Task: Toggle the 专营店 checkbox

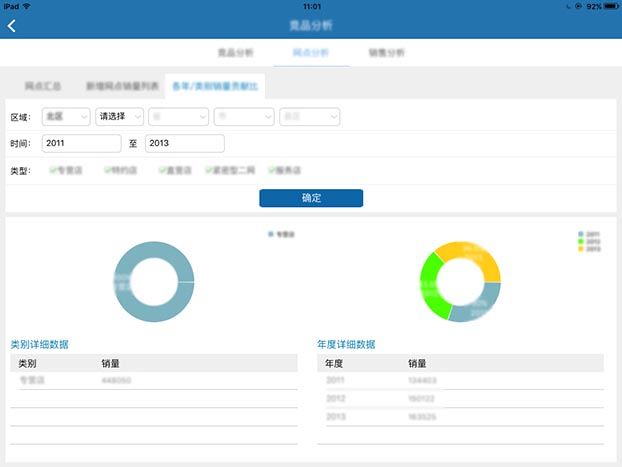Action: 53,171
